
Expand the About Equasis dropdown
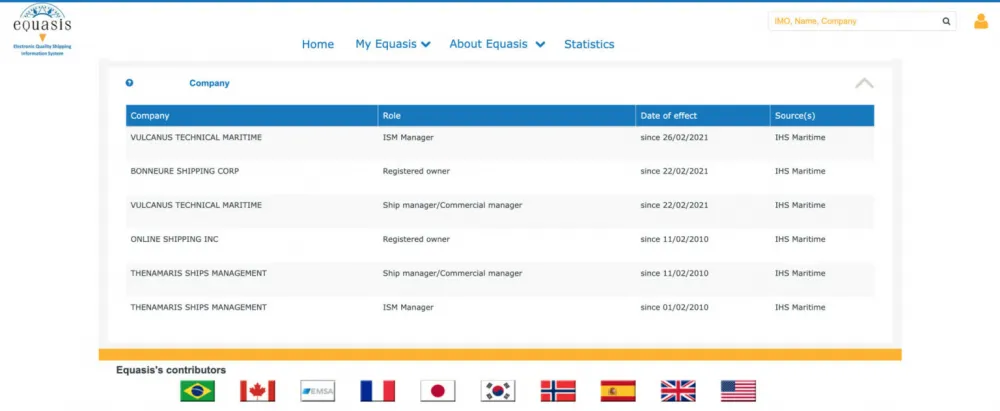(497, 44)
